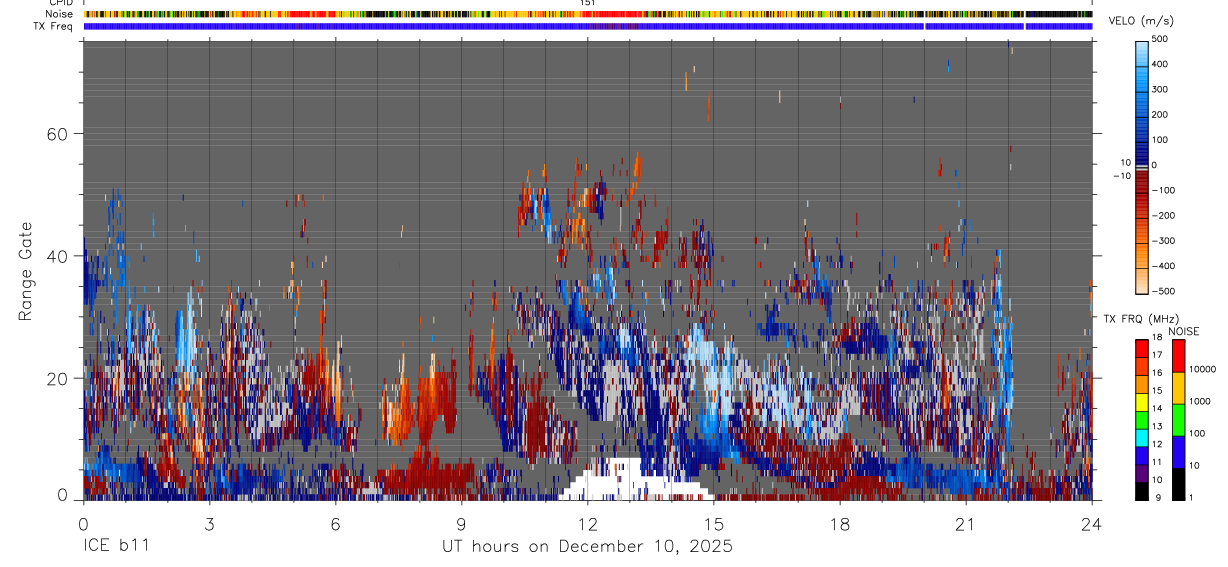Click the 'Noise' row label at top
This screenshot has width=1228, height=567.
(58, 15)
